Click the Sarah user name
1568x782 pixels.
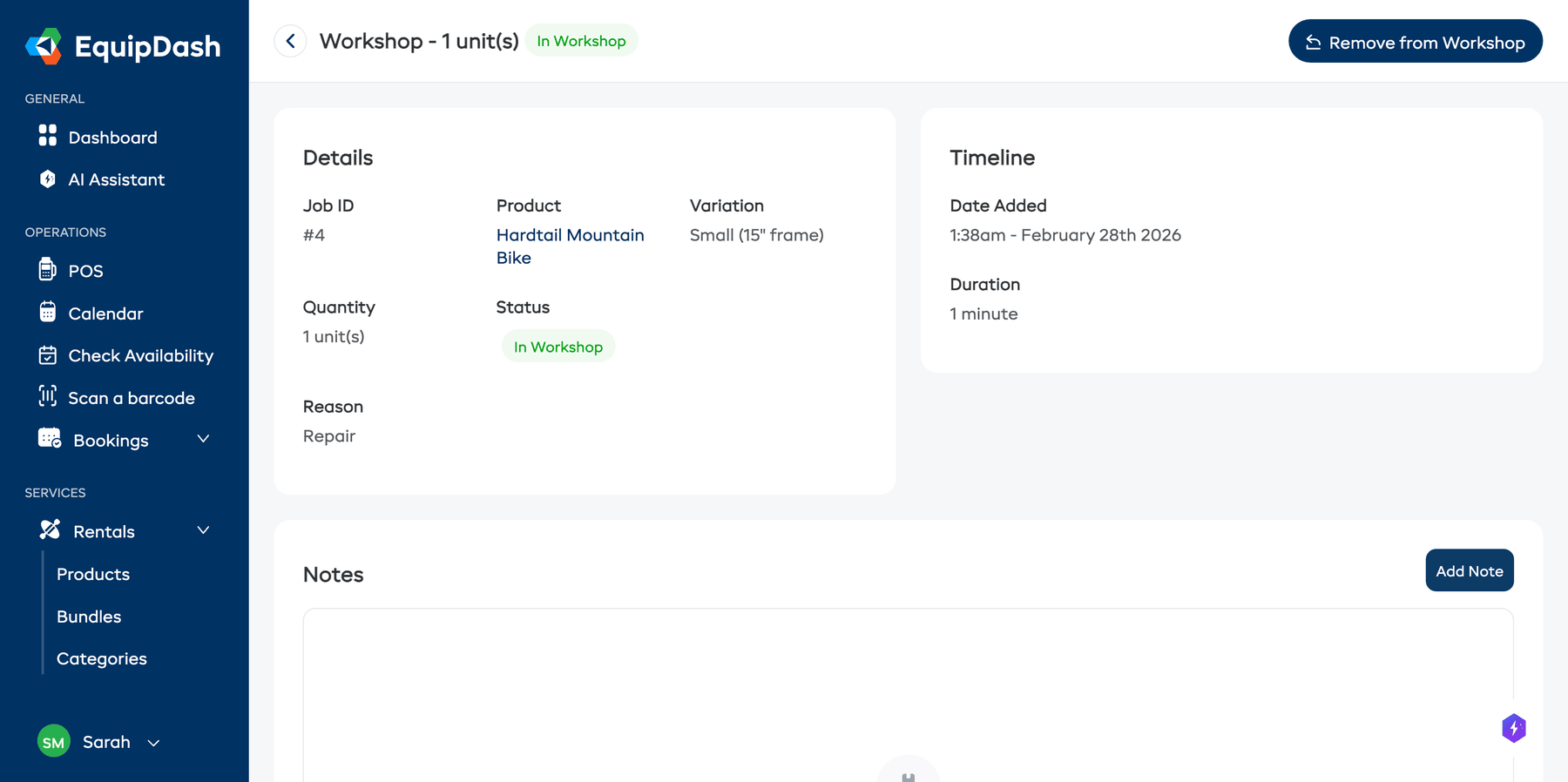coord(106,742)
